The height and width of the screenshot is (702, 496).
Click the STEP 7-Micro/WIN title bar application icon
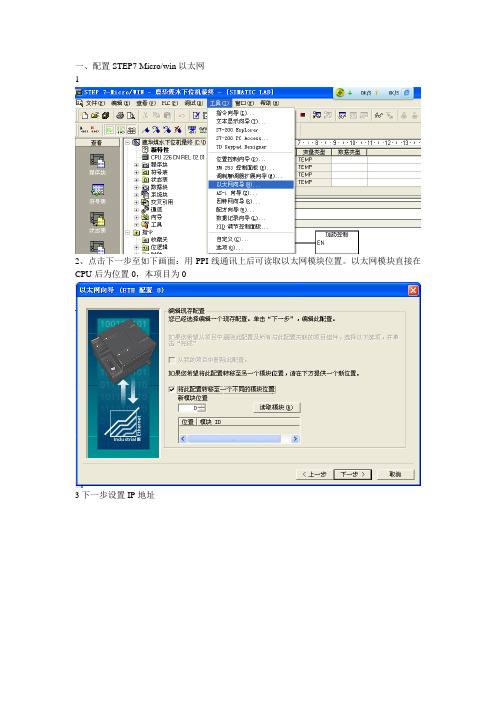click(79, 92)
